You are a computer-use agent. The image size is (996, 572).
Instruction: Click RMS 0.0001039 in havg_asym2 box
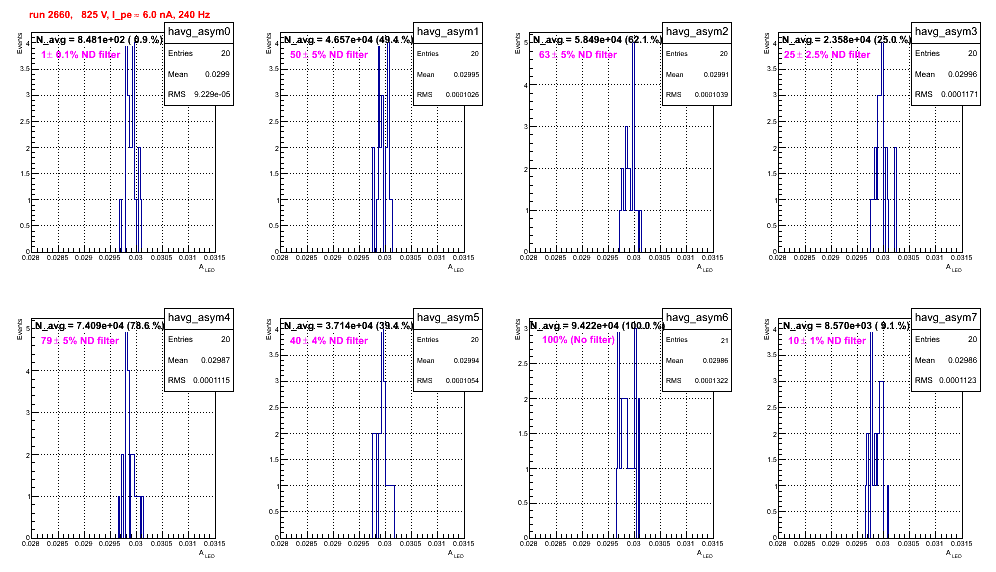click(697, 95)
